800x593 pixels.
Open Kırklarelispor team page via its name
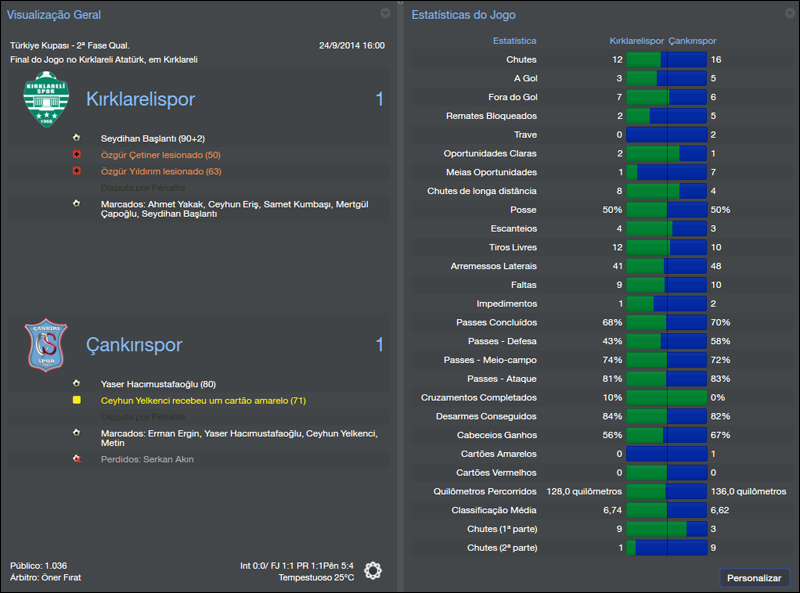[x=140, y=99]
